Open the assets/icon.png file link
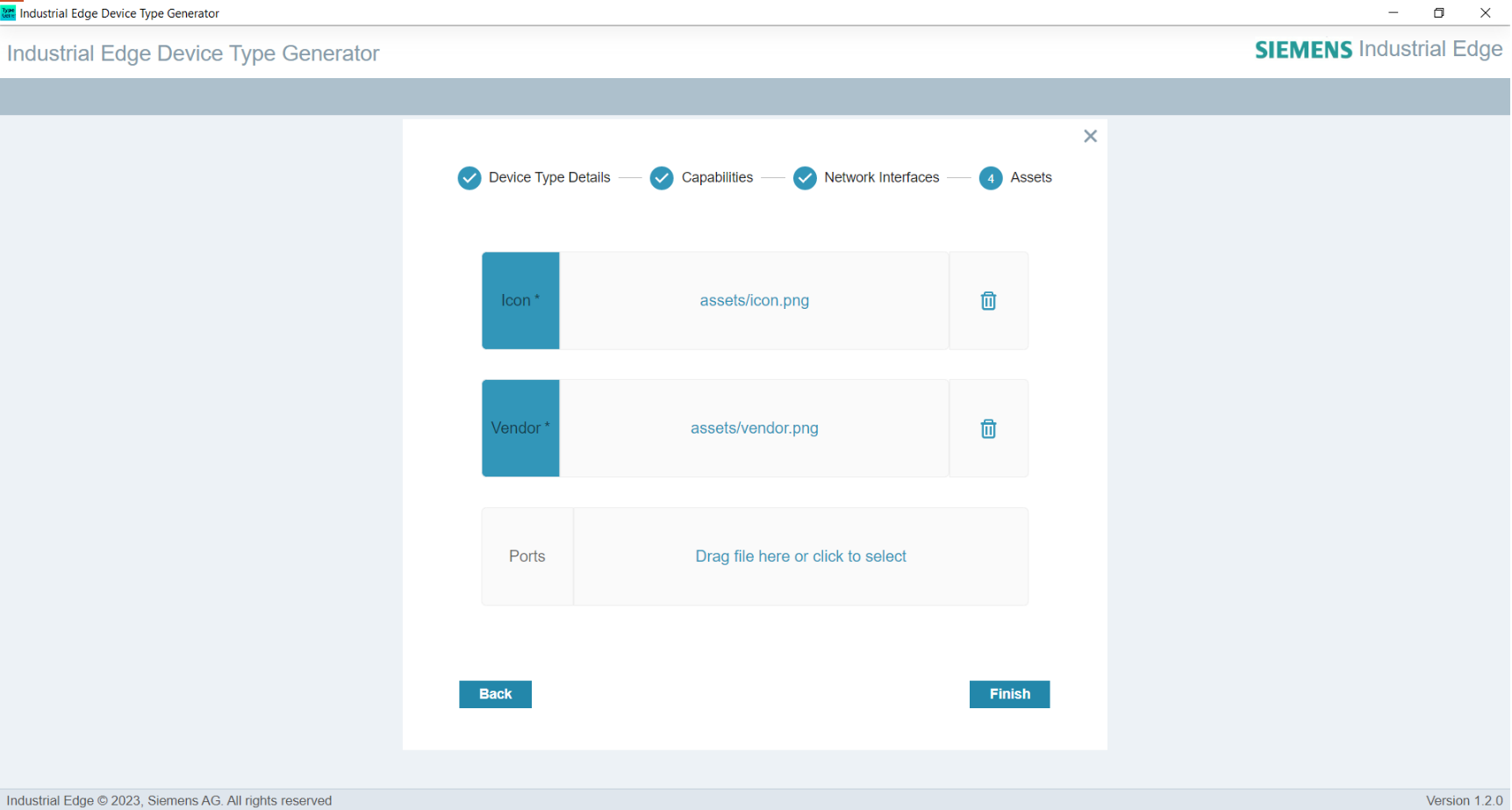Screen dimensions: 1512x810 pos(754,300)
